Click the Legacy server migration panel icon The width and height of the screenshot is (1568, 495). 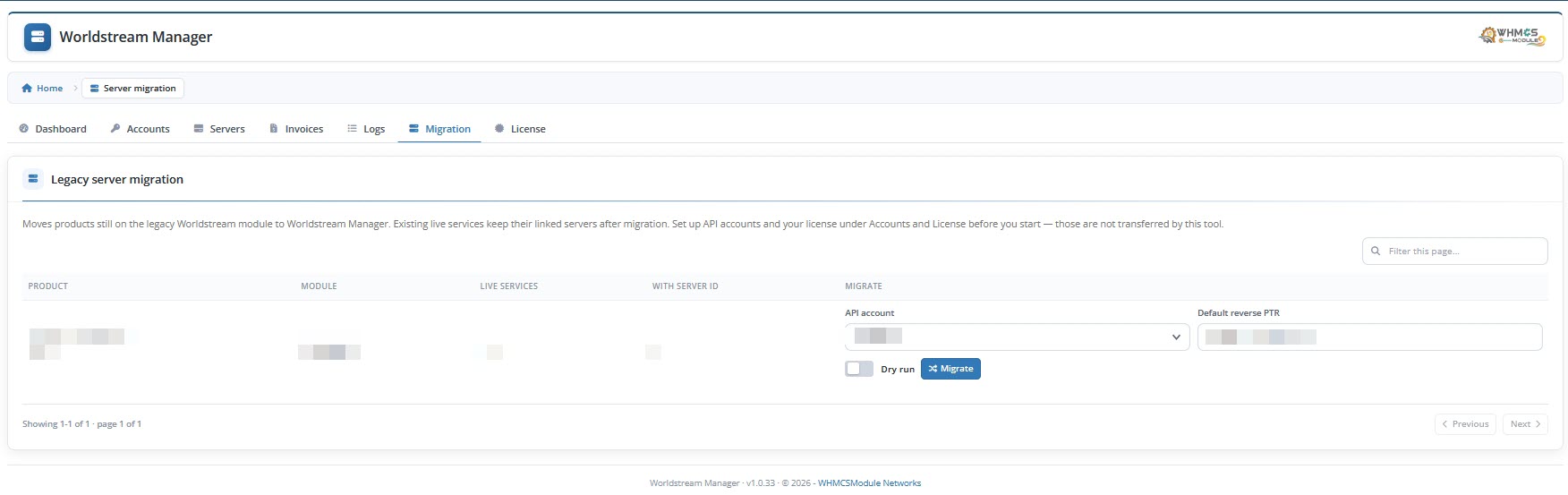33,179
